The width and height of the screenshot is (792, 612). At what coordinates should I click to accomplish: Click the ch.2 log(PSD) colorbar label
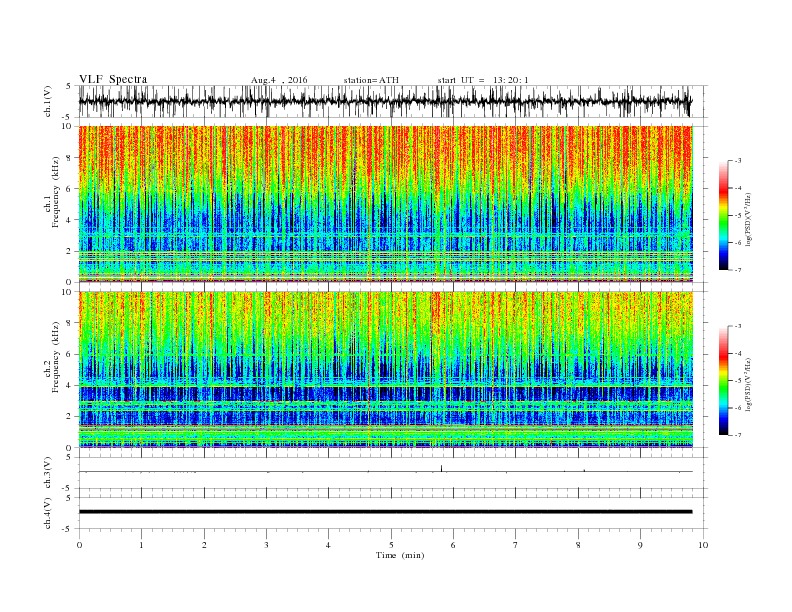(x=748, y=384)
